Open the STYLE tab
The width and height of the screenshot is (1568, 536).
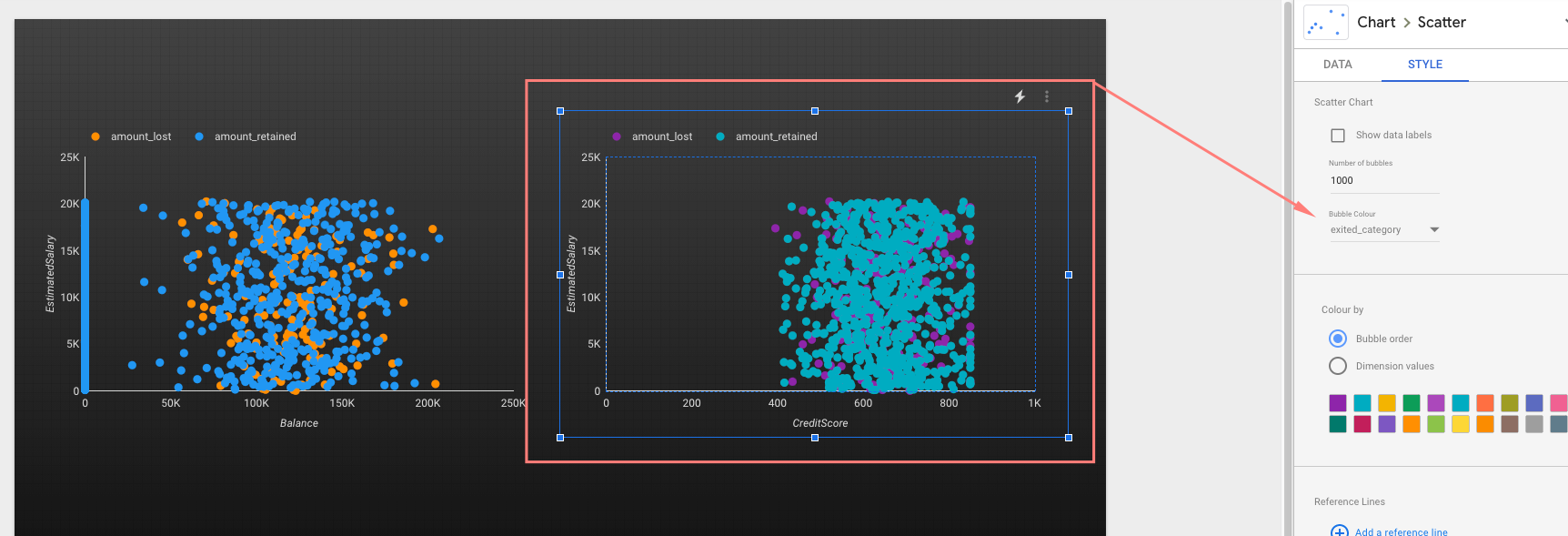click(x=1424, y=65)
